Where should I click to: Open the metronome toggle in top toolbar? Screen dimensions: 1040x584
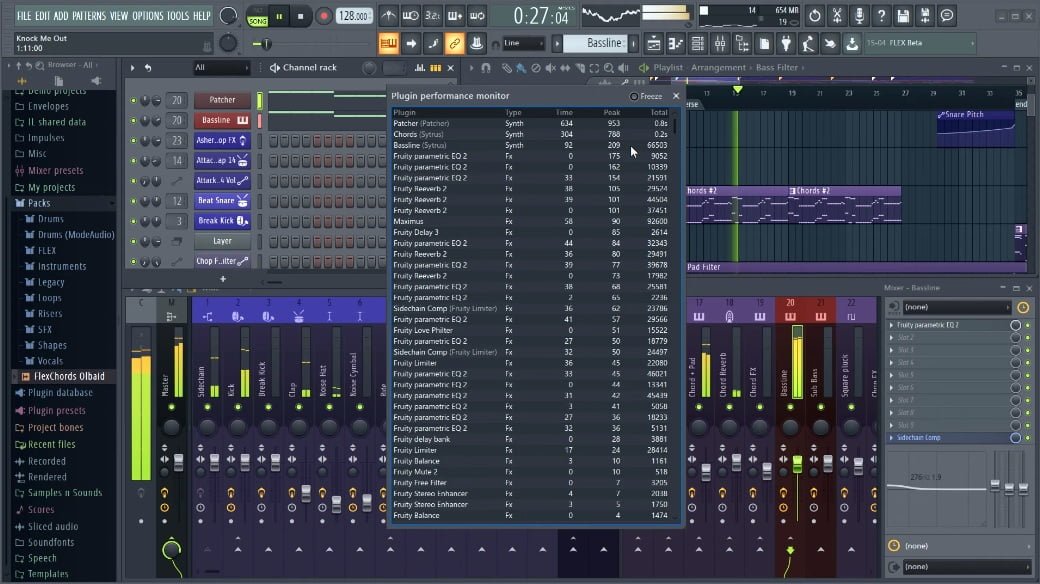pos(389,15)
